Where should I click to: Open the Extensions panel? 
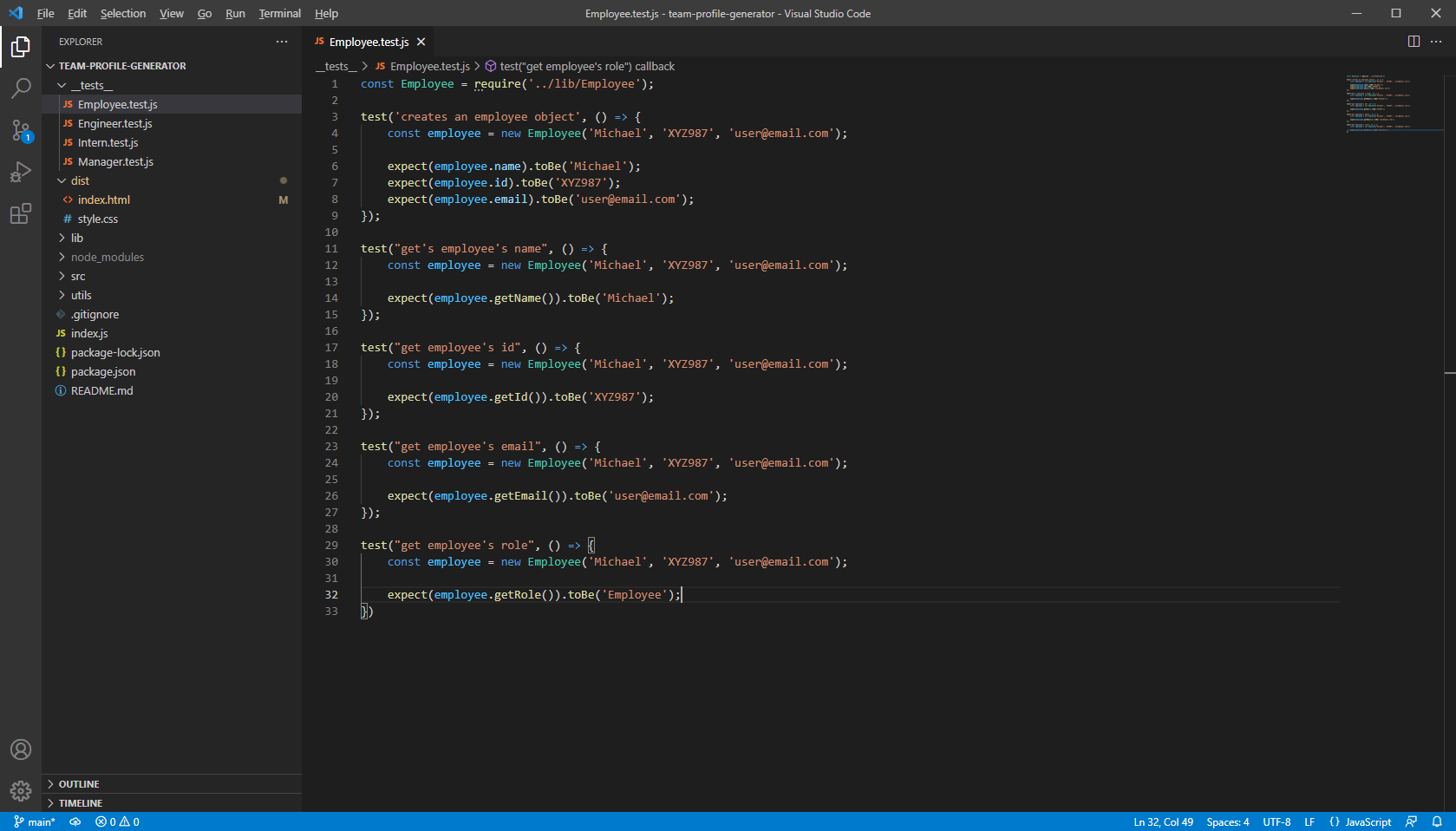click(21, 213)
